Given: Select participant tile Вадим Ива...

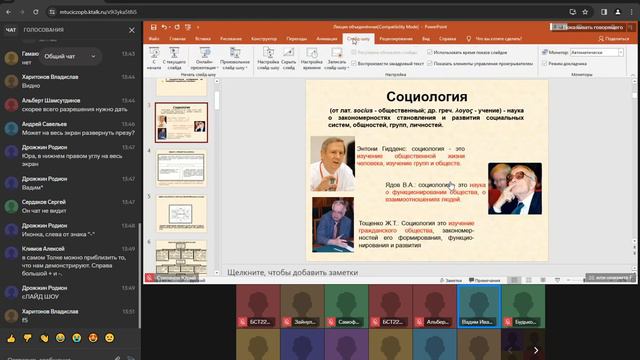Looking at the screenshot, I should click(x=479, y=307).
